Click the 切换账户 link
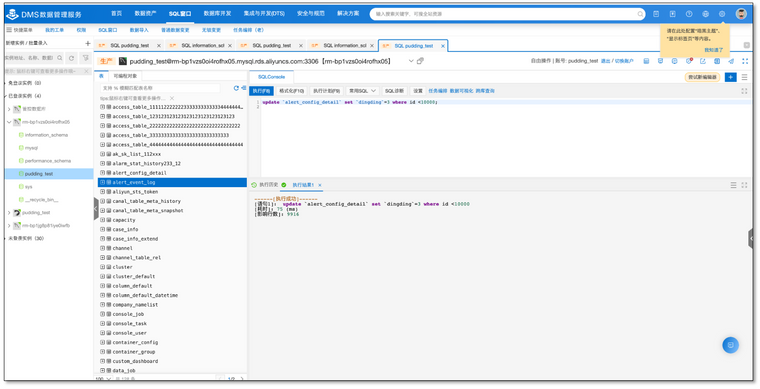The width and height of the screenshot is (760, 389). point(624,61)
